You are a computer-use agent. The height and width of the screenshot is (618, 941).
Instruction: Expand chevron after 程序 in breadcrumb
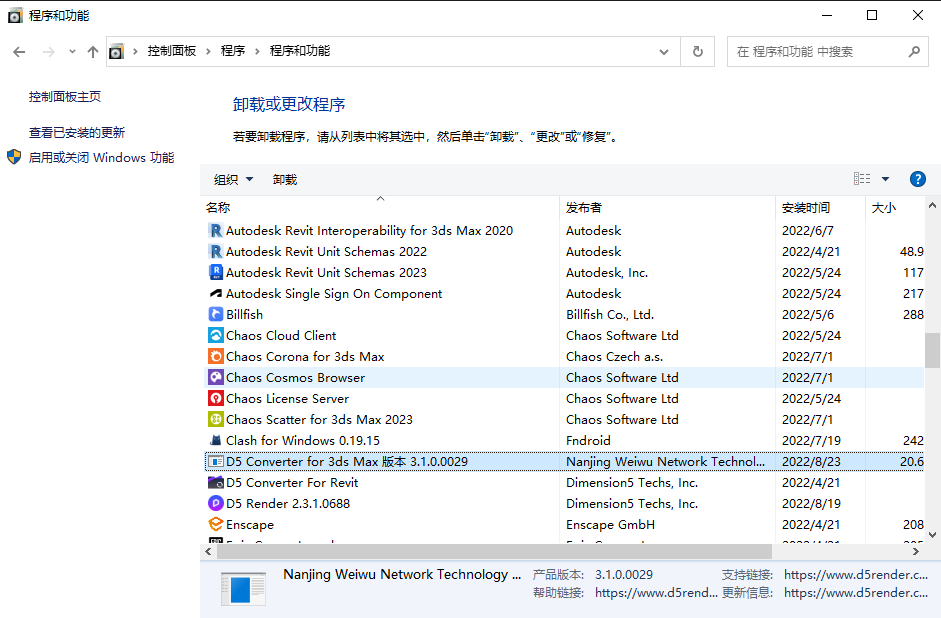(x=257, y=52)
